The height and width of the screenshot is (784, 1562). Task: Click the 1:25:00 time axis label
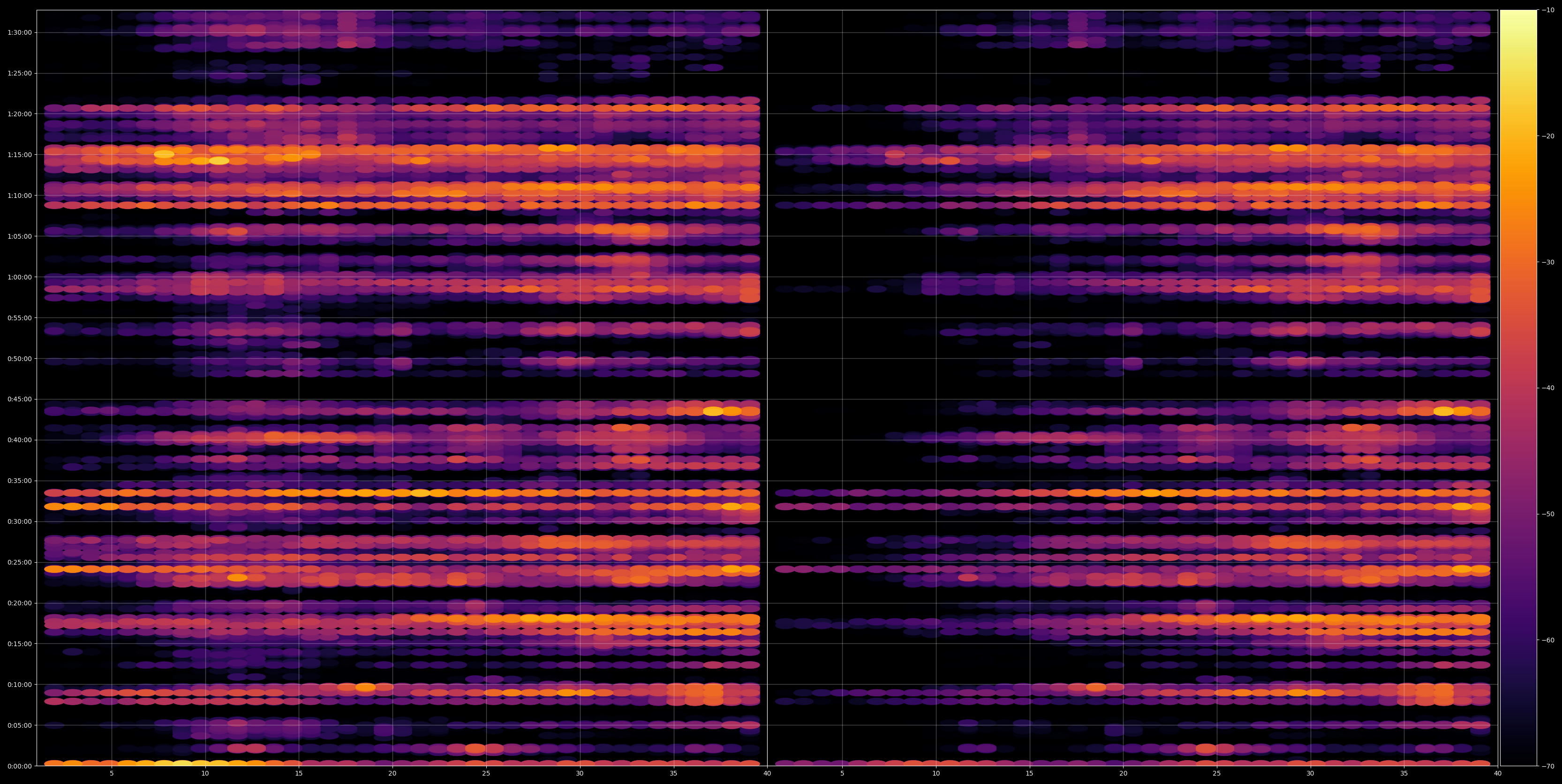[x=19, y=73]
